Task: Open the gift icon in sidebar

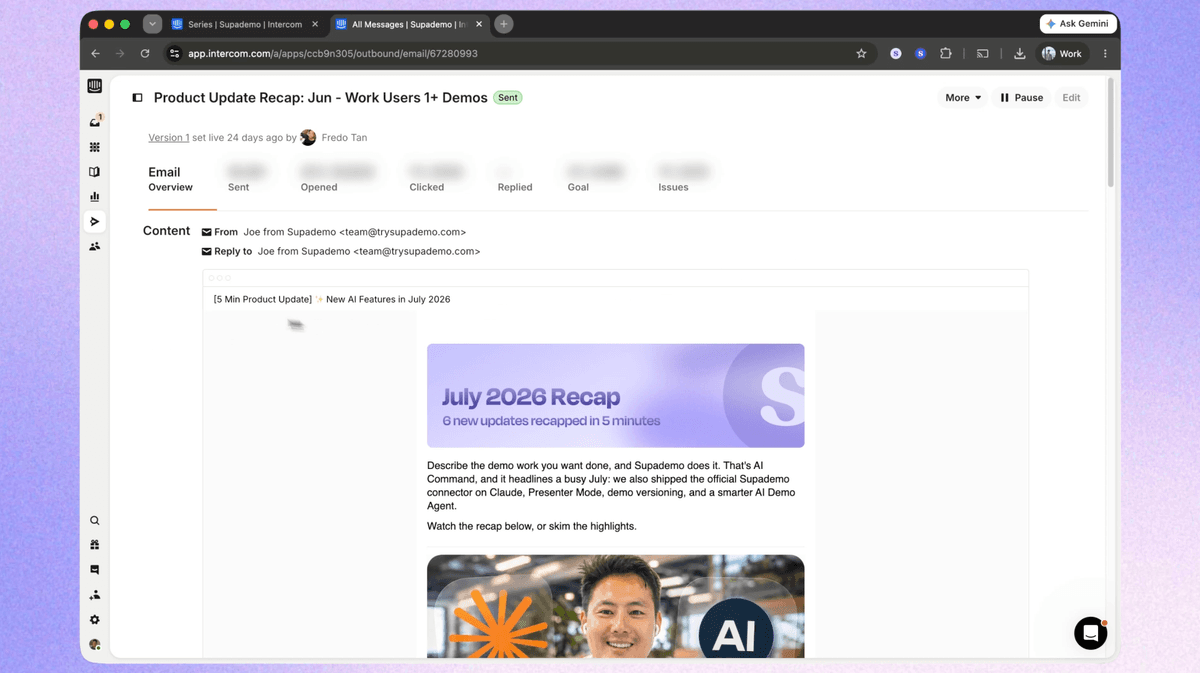Action: pos(95,545)
